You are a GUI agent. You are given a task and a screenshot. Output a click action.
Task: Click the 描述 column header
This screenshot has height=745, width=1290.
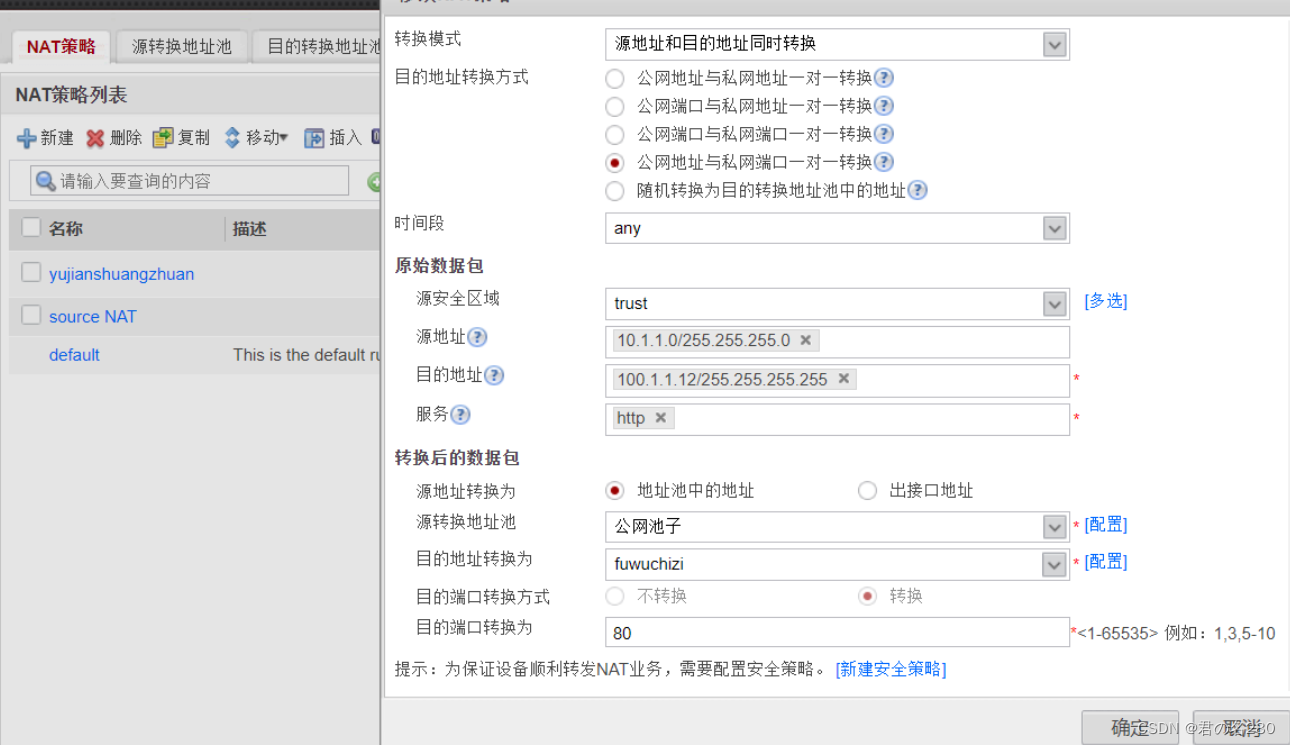coord(250,229)
